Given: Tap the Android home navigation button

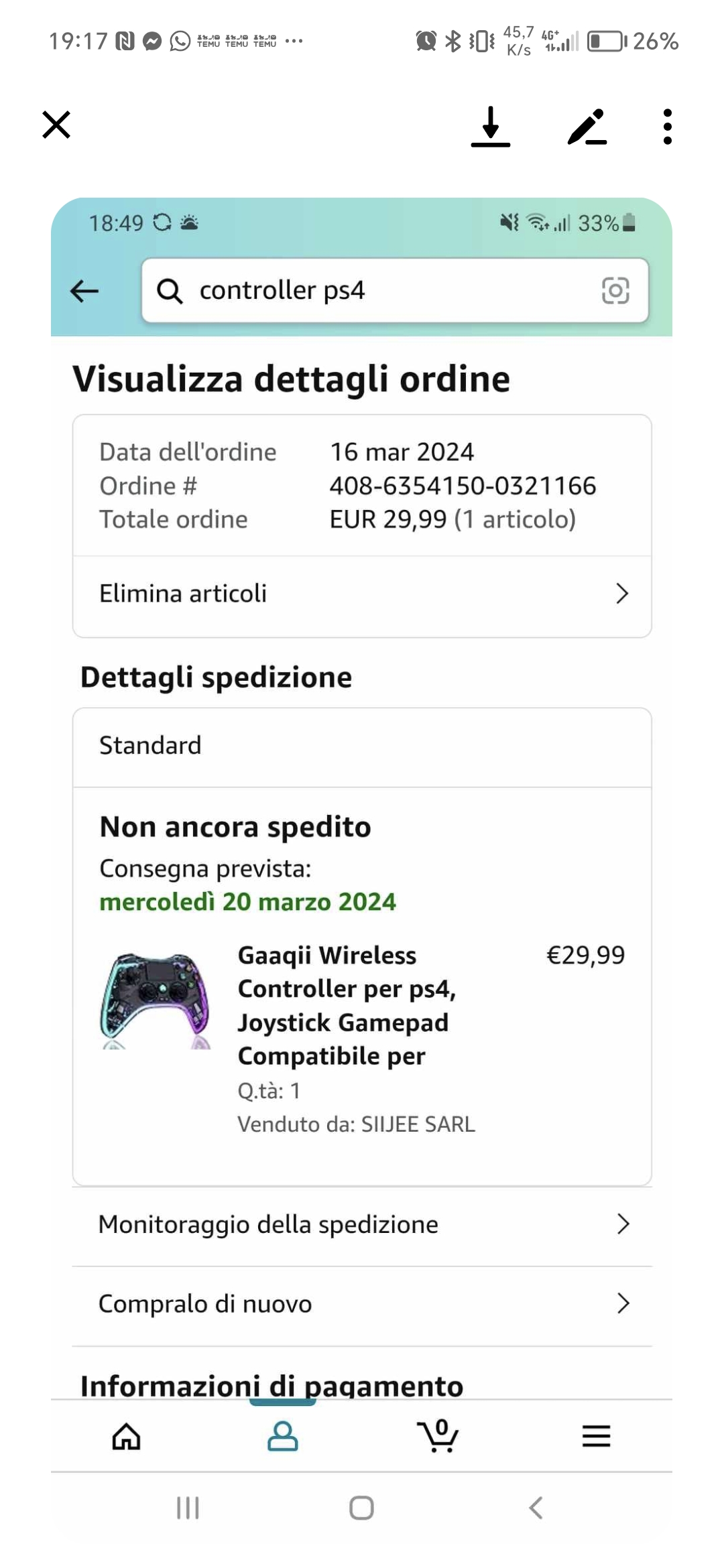Looking at the screenshot, I should tap(361, 1508).
